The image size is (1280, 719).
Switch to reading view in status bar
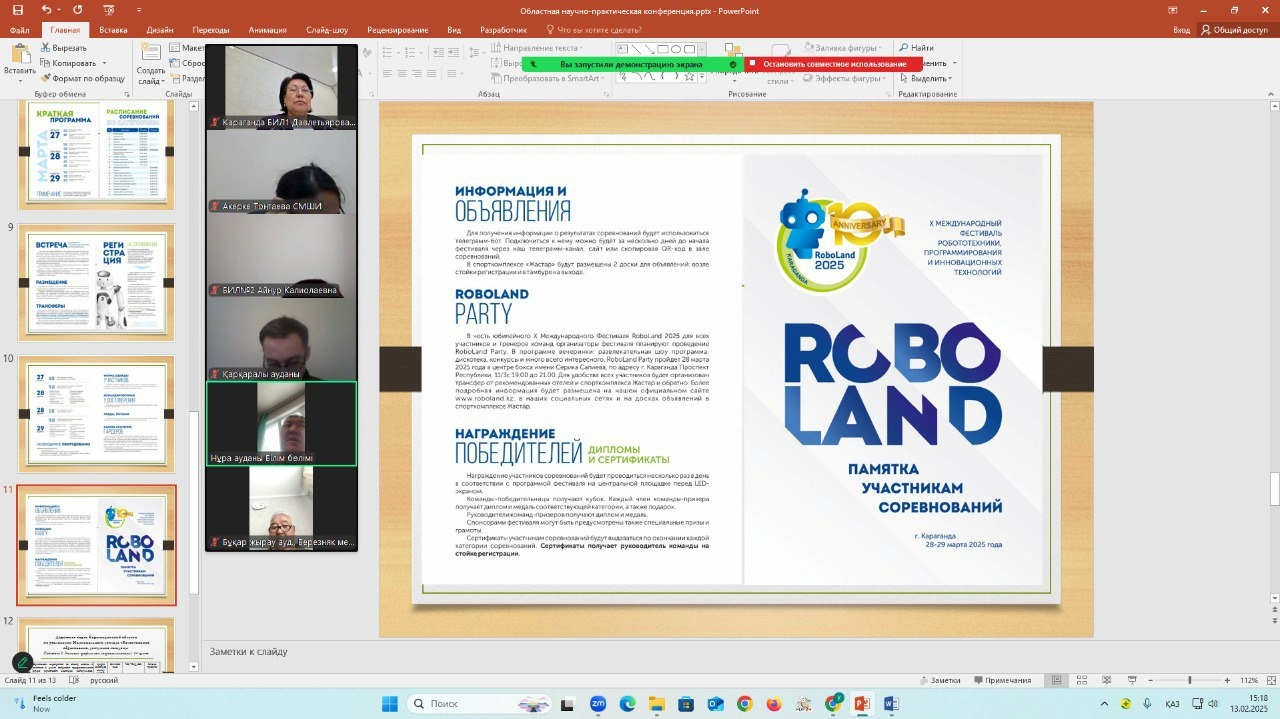pos(1106,680)
